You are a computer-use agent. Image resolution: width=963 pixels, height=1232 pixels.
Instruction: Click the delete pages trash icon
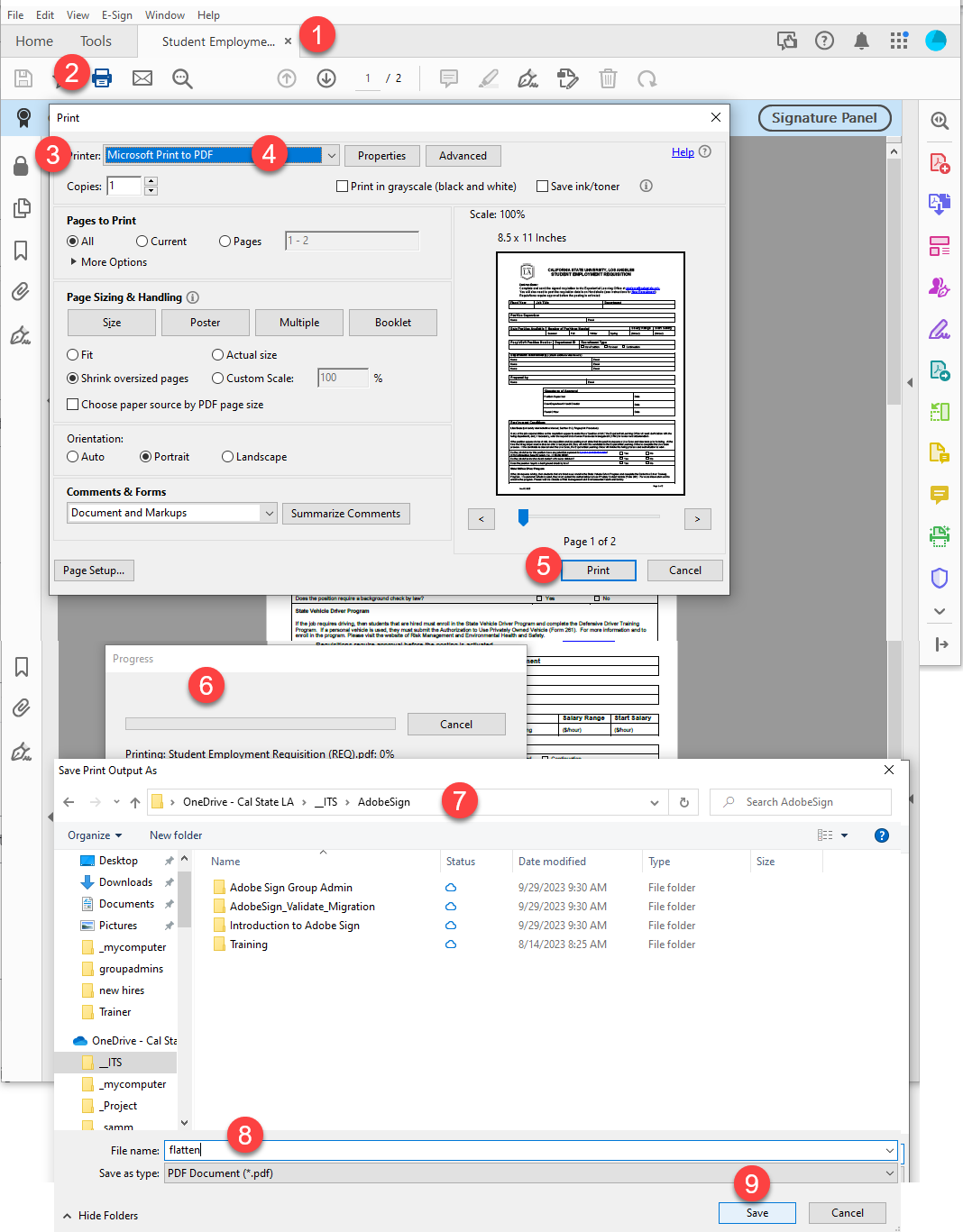coord(608,79)
